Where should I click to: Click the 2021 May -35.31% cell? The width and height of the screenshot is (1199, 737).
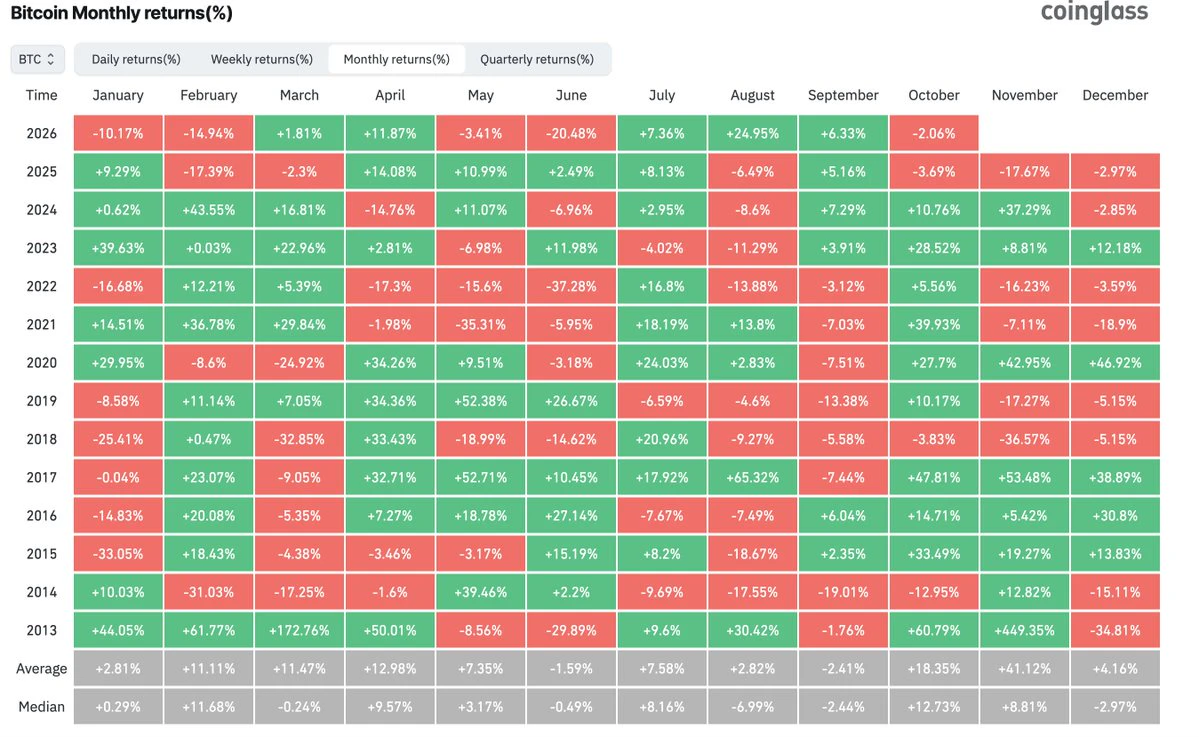coord(480,325)
